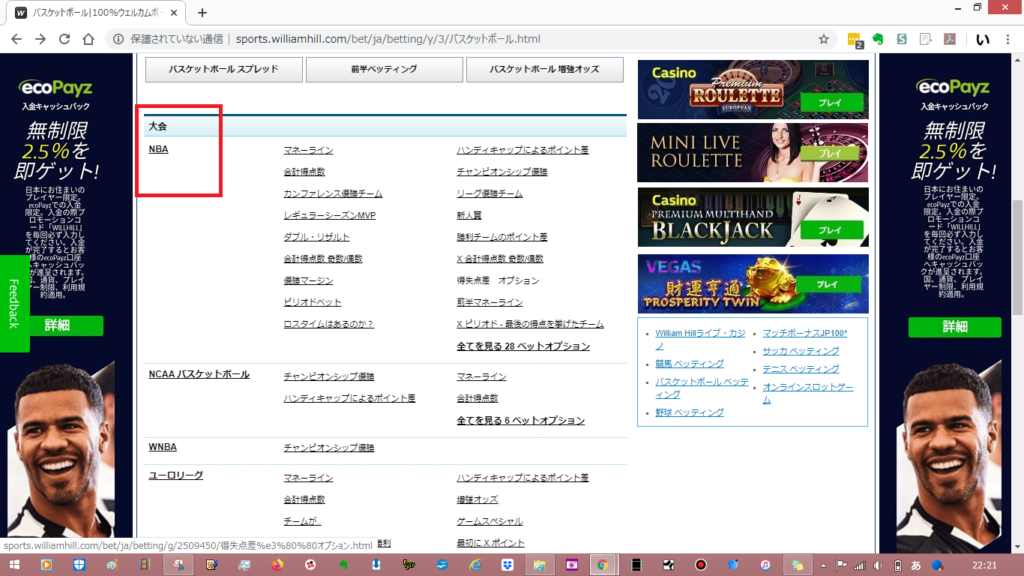Screen dimensions: 1024x576
Task: Open the テニス ベッティング link
Action: (801, 369)
